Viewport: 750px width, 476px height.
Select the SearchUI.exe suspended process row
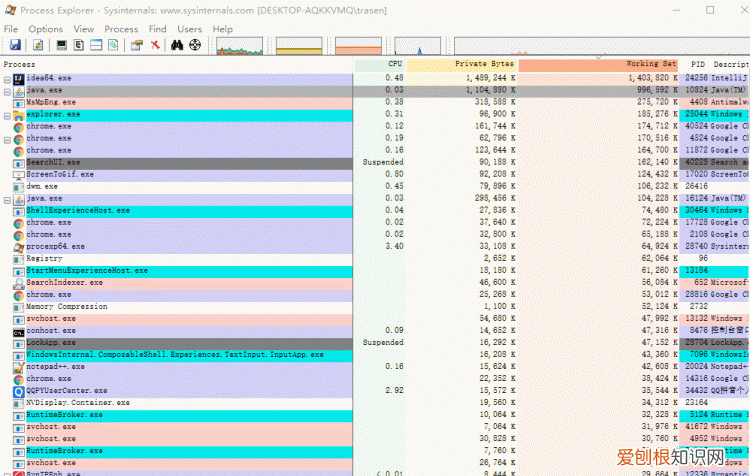(375, 163)
